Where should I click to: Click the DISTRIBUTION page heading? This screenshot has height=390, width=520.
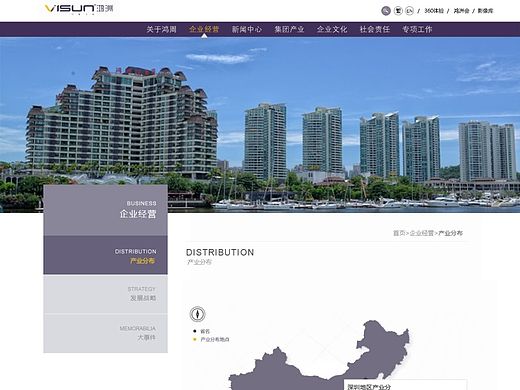[220, 252]
